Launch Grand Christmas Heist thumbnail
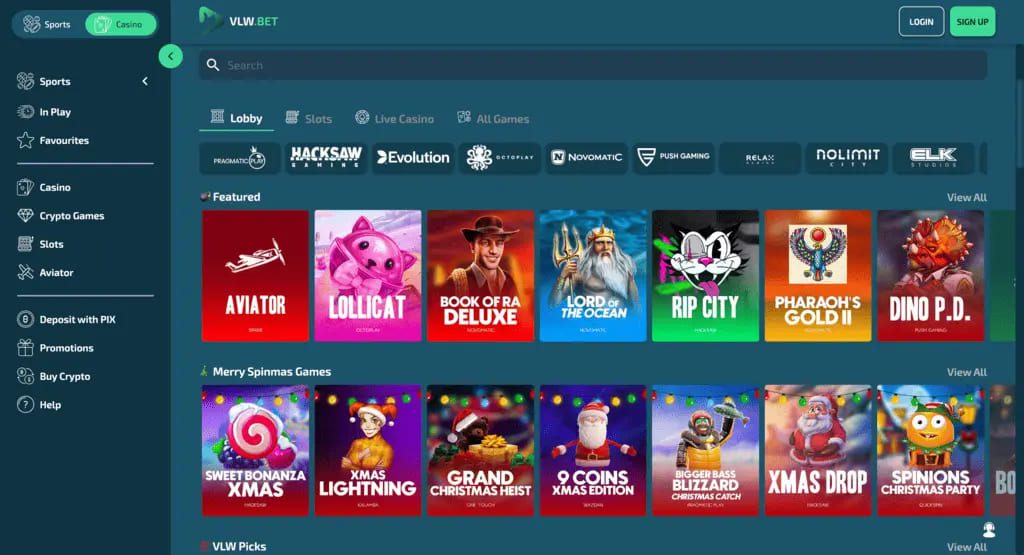The image size is (1024, 555). pos(481,451)
